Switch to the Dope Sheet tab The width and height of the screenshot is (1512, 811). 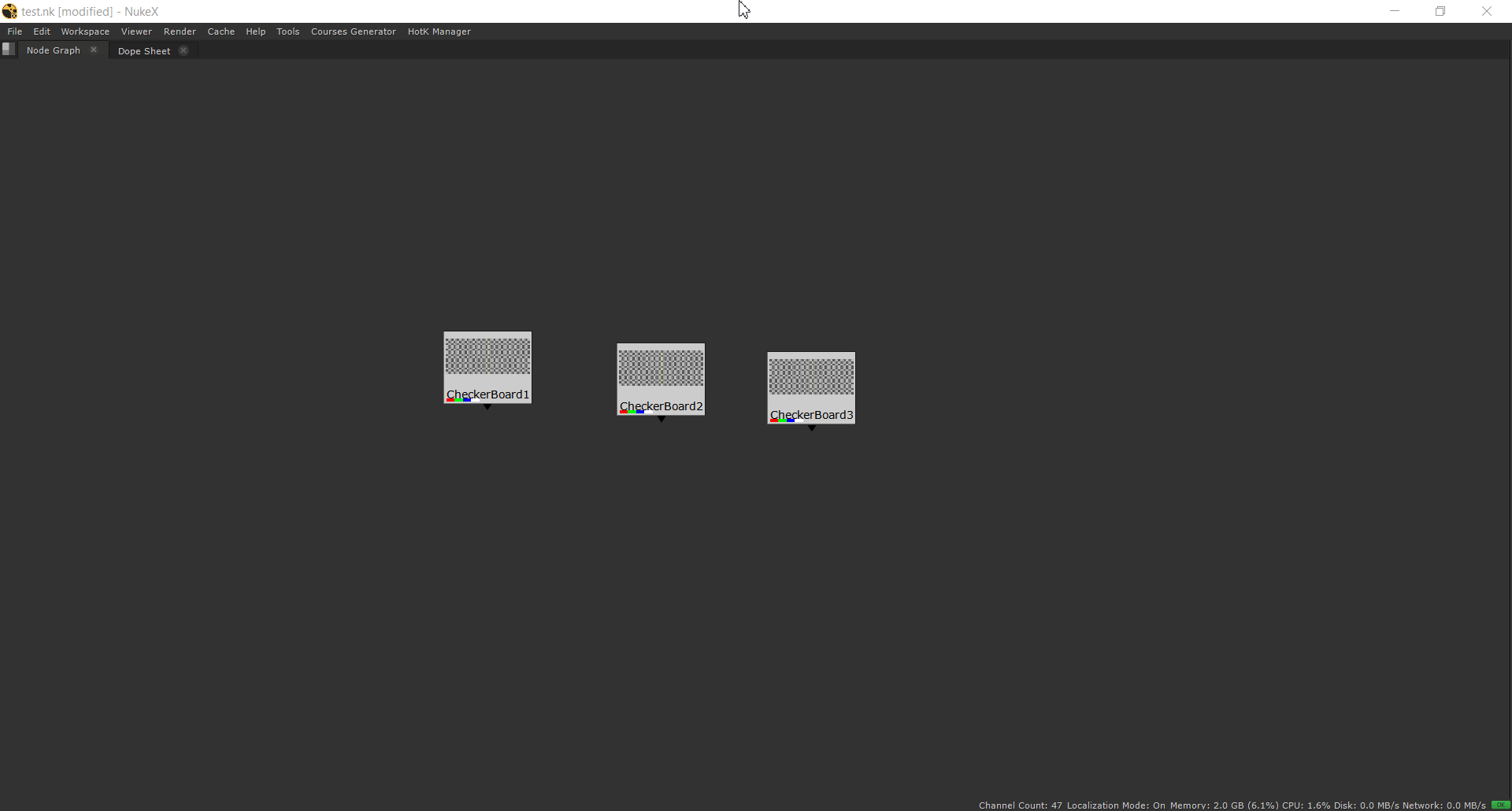(x=143, y=50)
